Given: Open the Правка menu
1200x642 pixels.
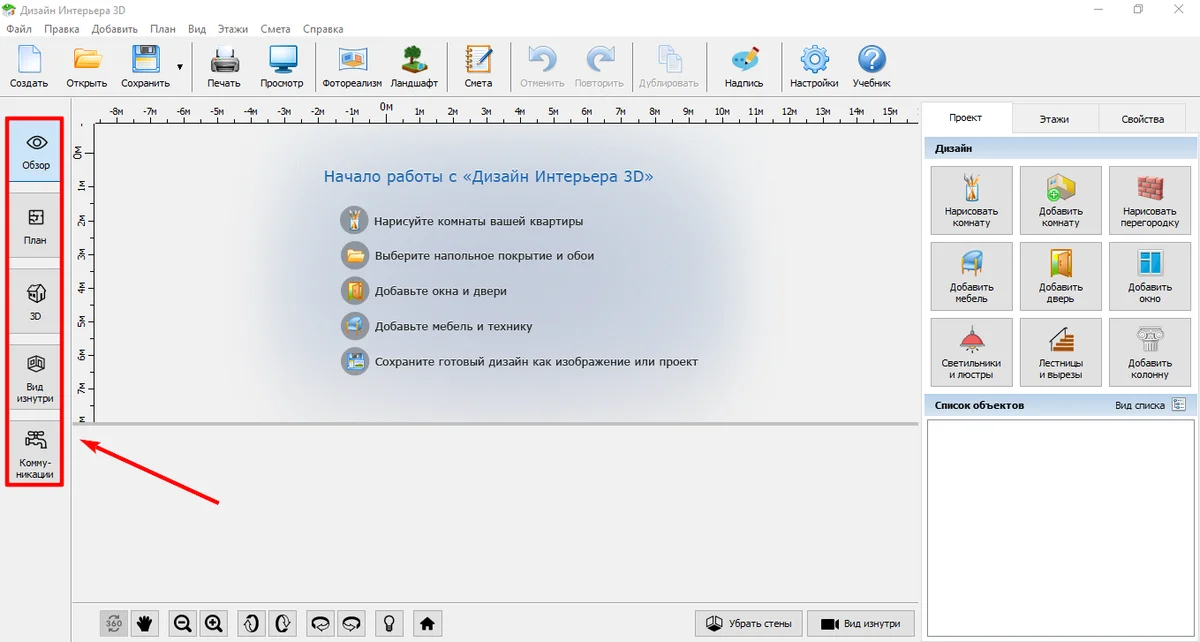Looking at the screenshot, I should [x=62, y=29].
